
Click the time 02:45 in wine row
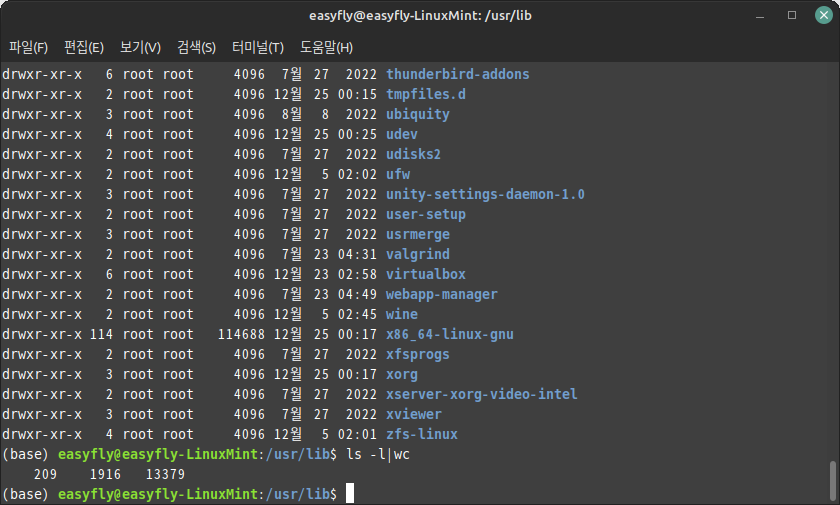[x=357, y=314]
